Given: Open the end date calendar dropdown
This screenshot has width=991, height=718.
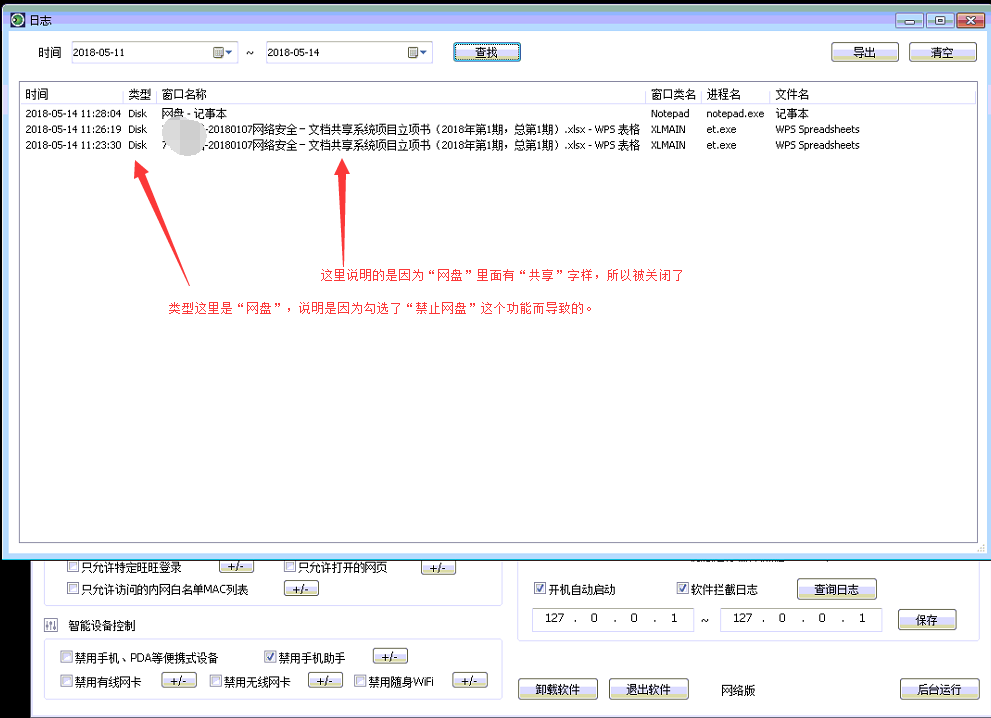Looking at the screenshot, I should point(417,53).
